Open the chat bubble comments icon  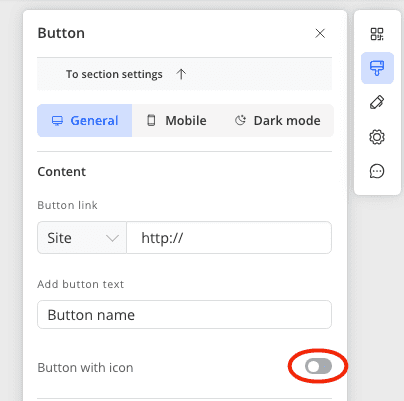tap(377, 171)
